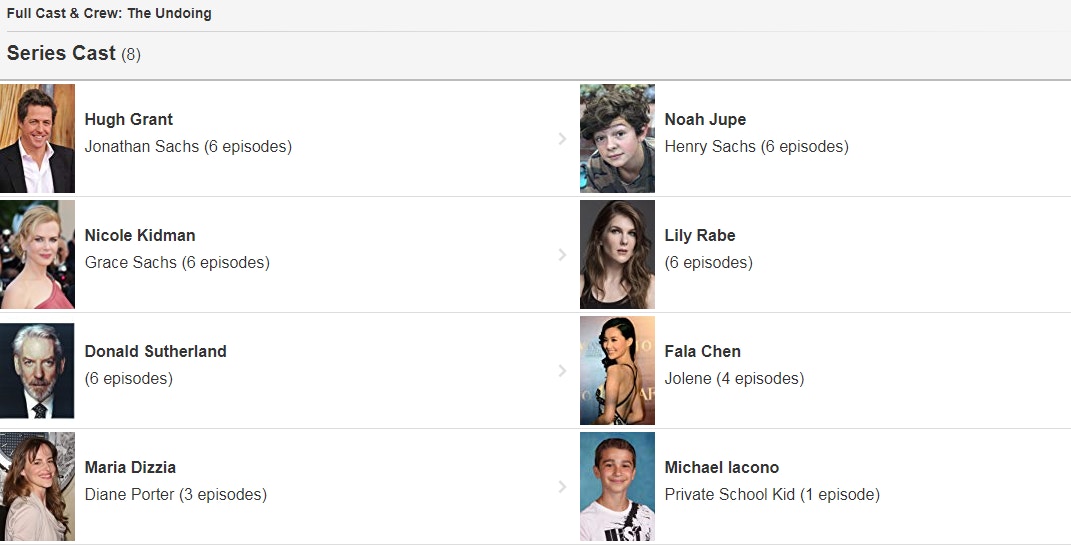Click the Nicole Kidman name link

click(139, 236)
